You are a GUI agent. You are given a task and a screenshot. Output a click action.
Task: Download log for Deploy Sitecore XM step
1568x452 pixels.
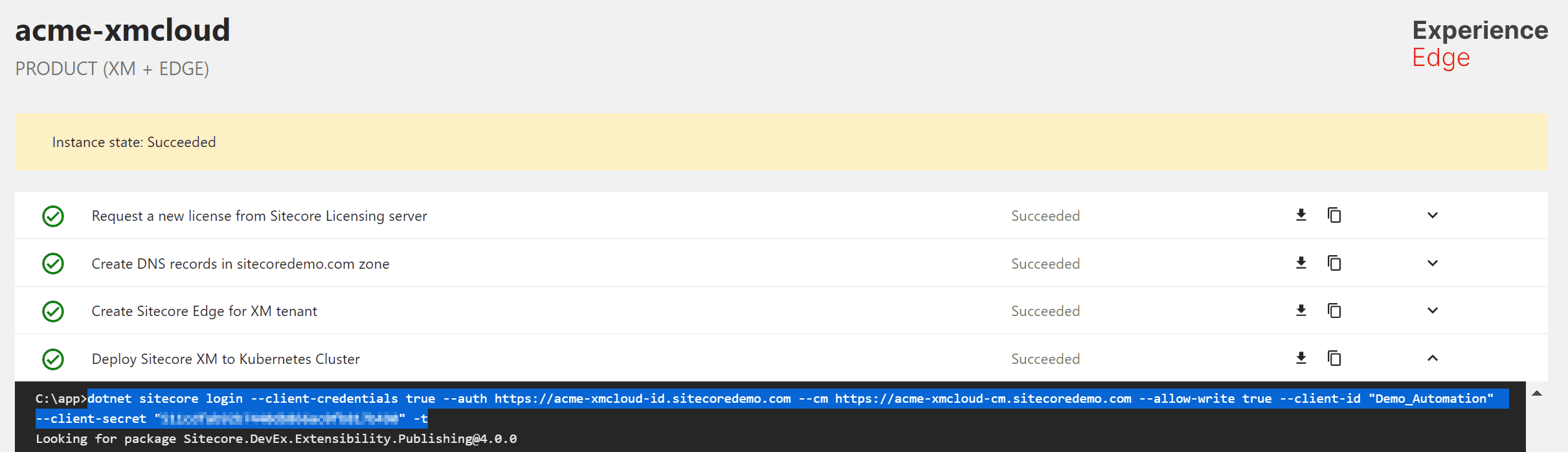pos(1301,358)
